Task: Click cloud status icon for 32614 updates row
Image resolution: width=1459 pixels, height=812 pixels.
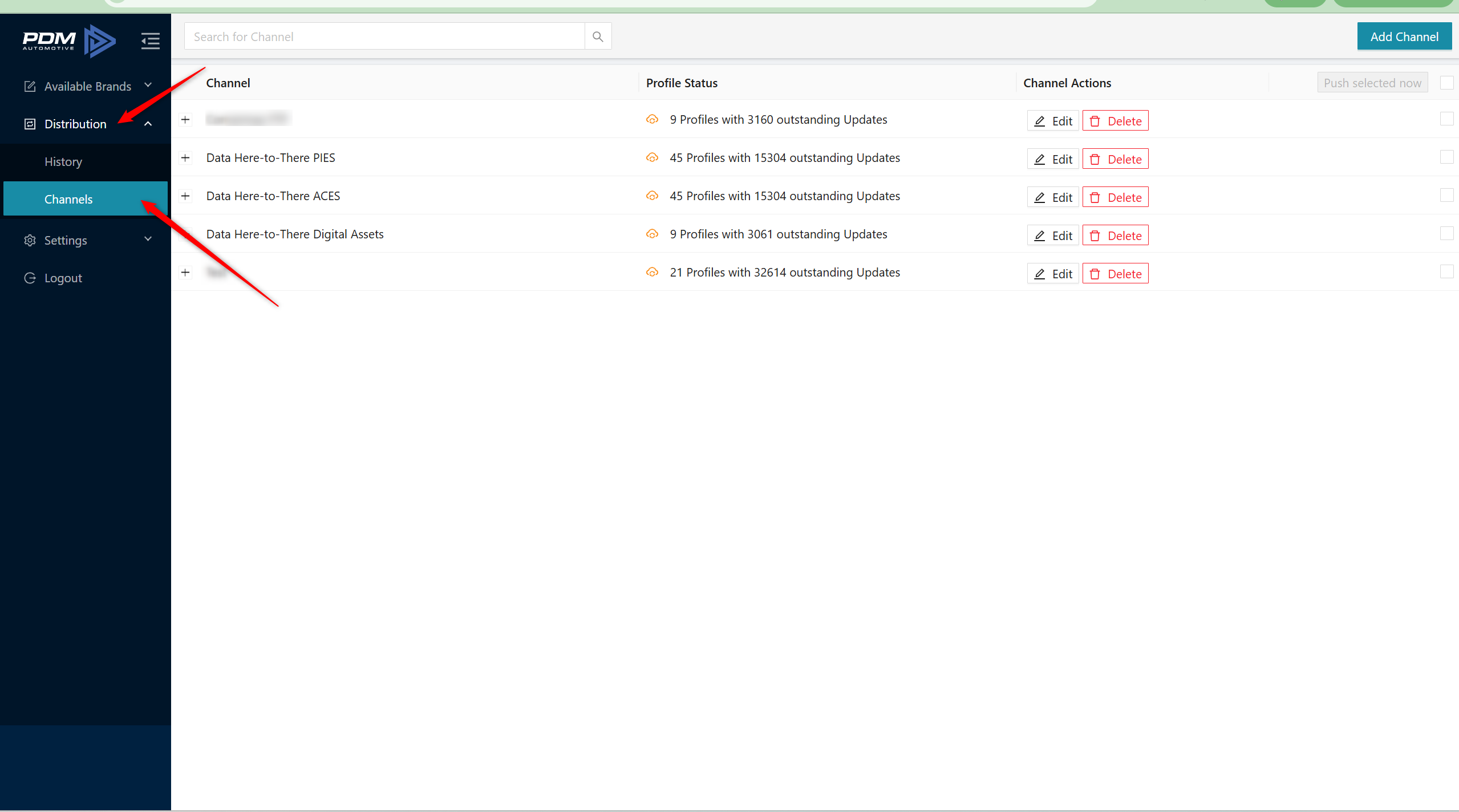Action: (x=652, y=272)
